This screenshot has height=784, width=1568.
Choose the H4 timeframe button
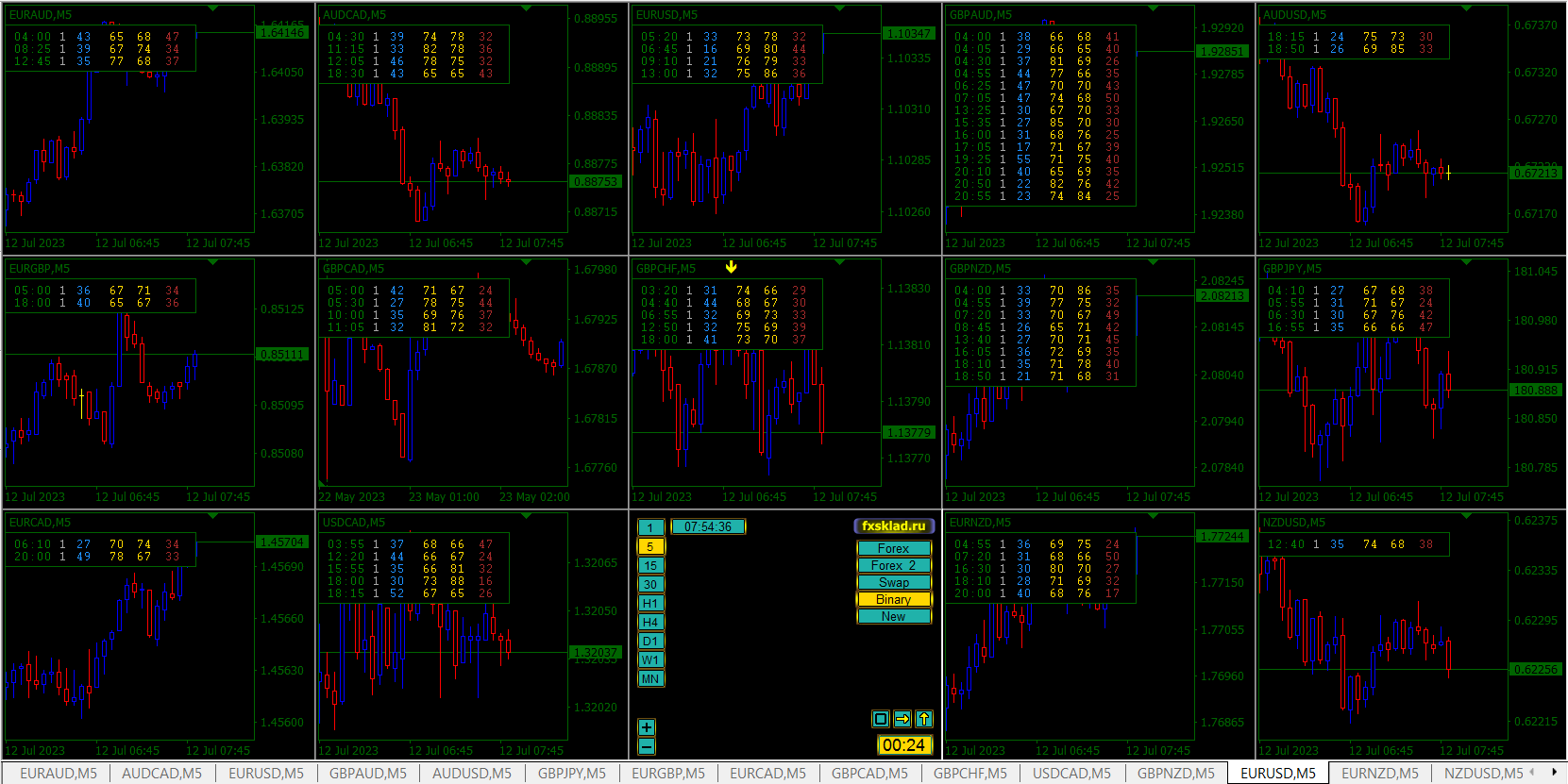(x=650, y=623)
